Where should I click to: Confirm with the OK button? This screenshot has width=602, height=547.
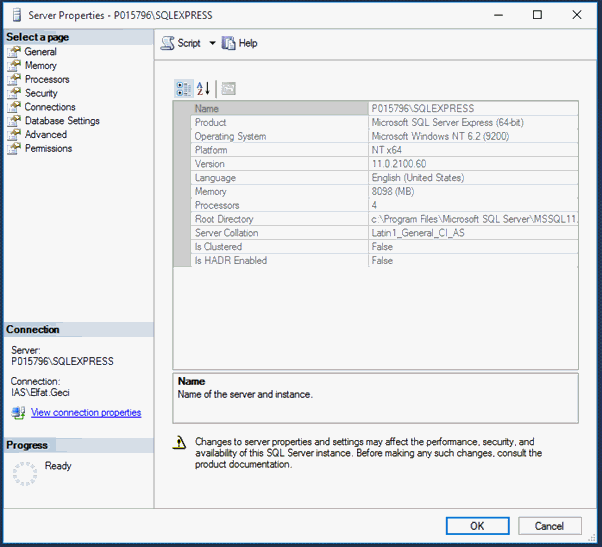pos(478,526)
